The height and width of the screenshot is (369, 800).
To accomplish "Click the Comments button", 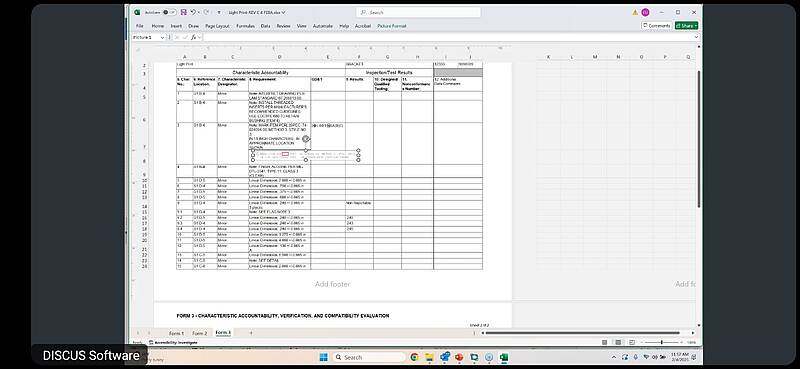I will pos(657,26).
